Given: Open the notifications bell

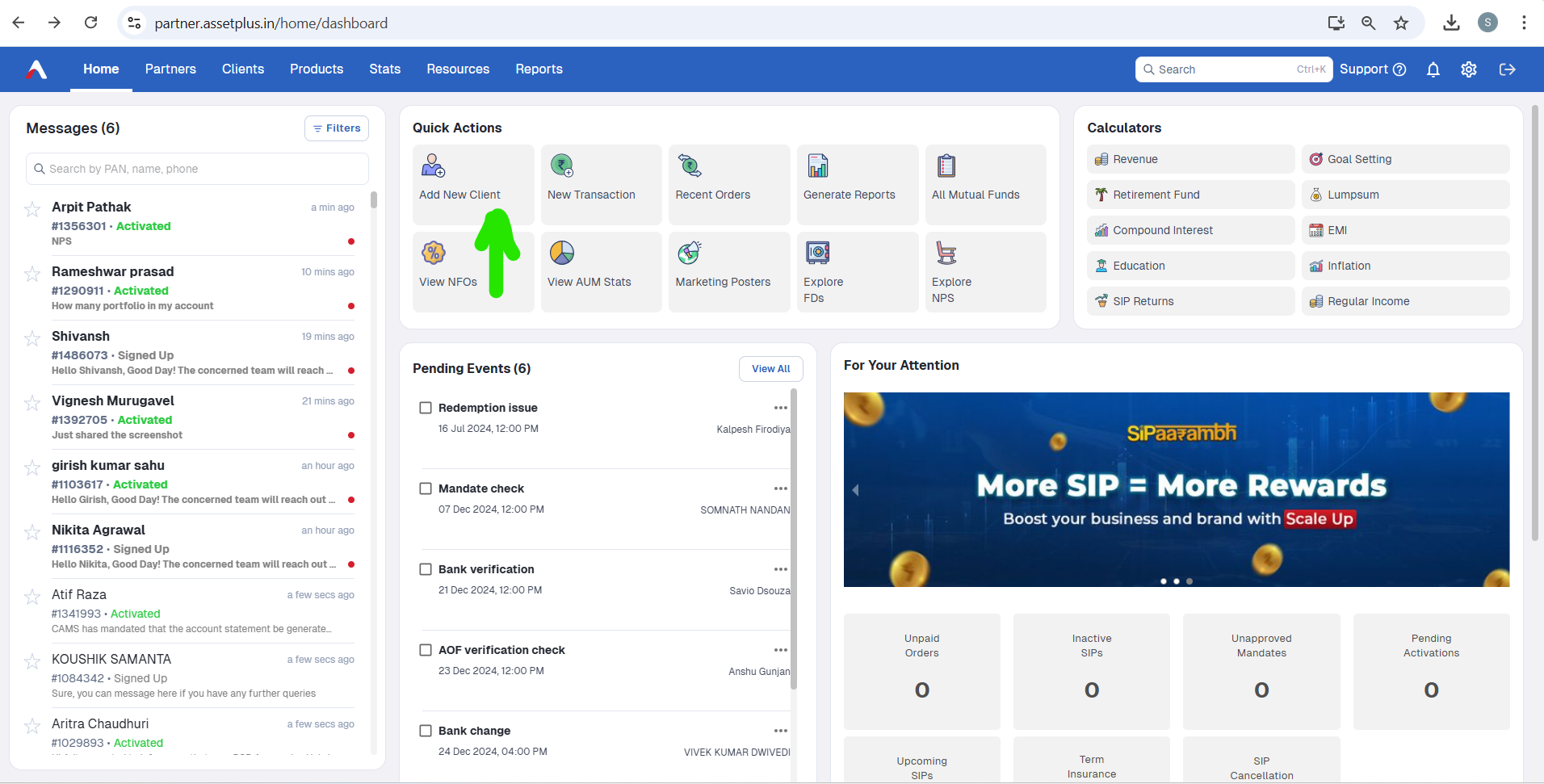Looking at the screenshot, I should click(x=1433, y=69).
